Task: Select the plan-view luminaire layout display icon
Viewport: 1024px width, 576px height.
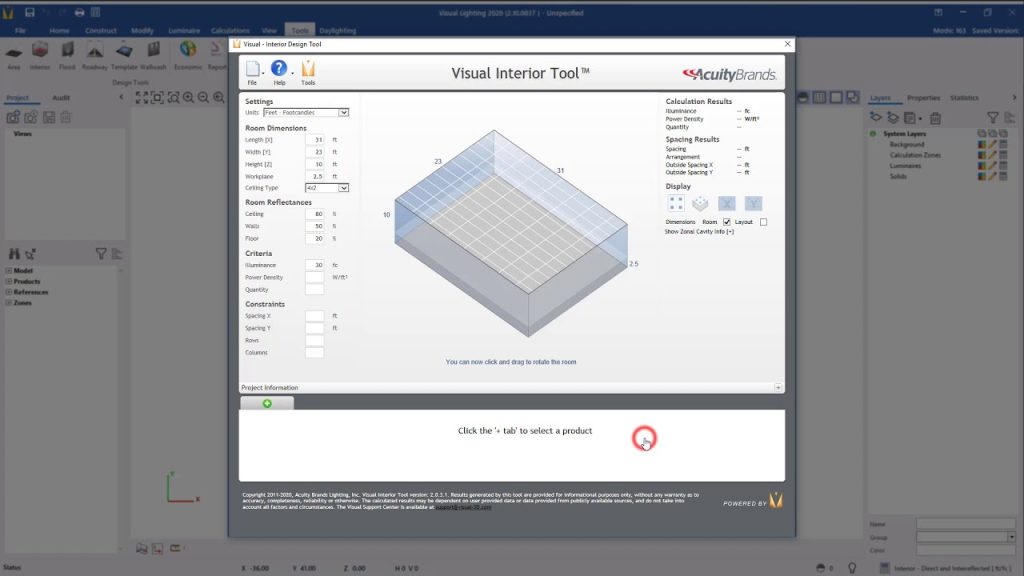Action: point(676,204)
